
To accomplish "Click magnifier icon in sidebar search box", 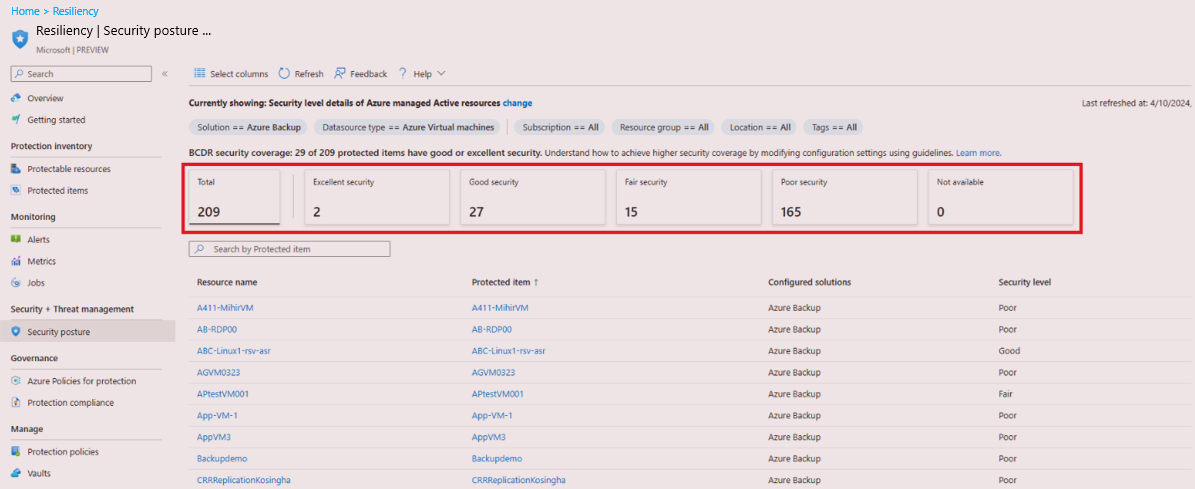I will pyautogui.click(x=19, y=74).
